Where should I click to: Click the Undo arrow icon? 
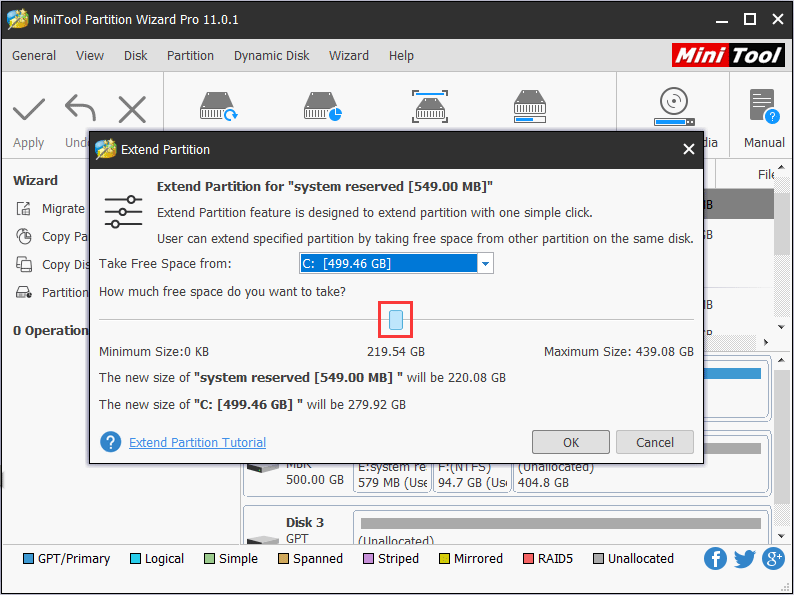pyautogui.click(x=81, y=108)
